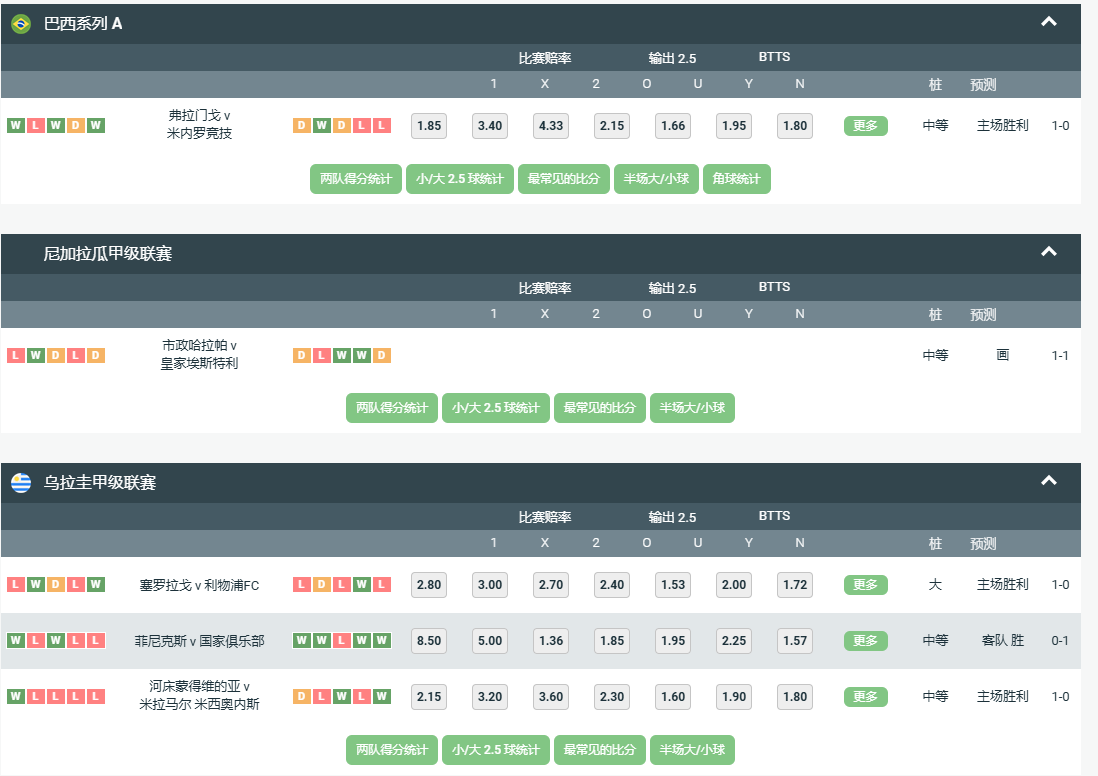Collapse the 巴西系列 A section
This screenshot has height=776, width=1098.
[1048, 22]
